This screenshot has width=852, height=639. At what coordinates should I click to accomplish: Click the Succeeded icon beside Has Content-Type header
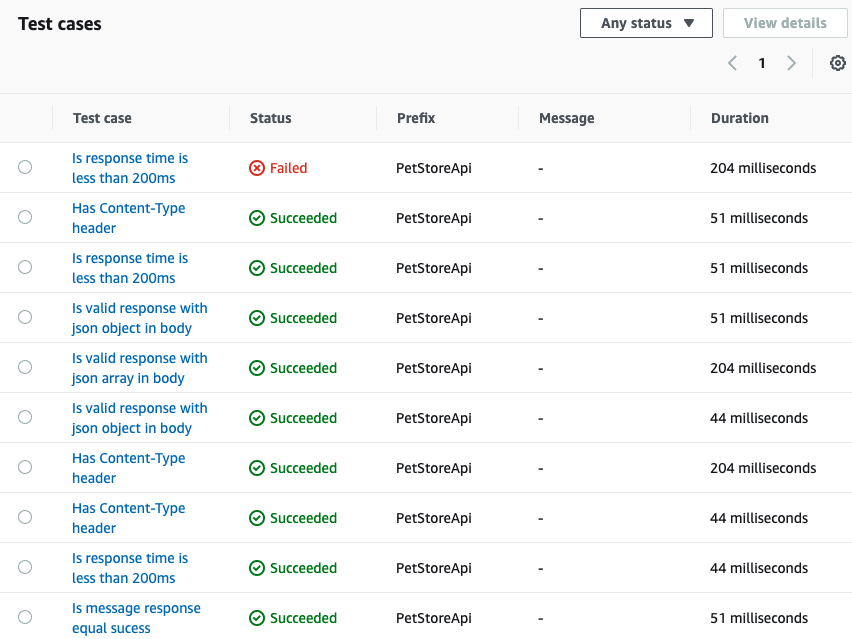257,218
